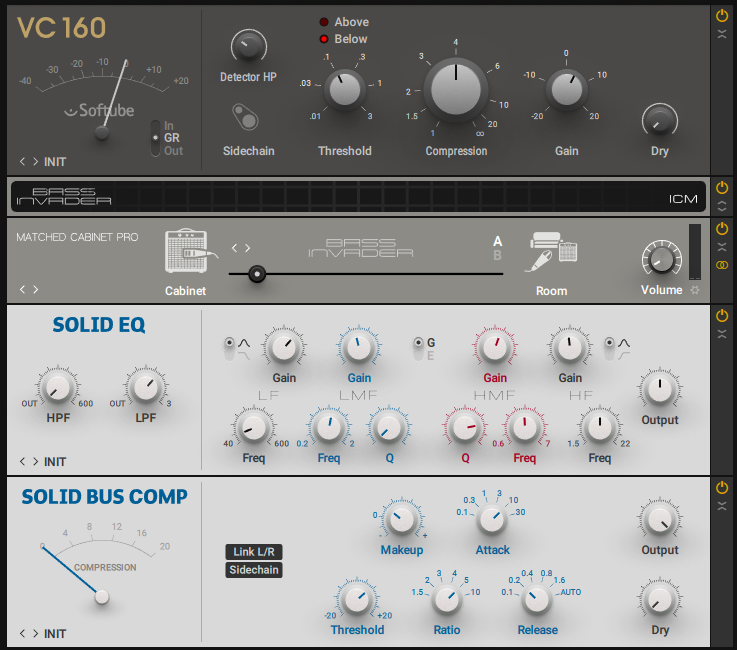Open VC 160 INIT preset menu
Image resolution: width=737 pixels, height=650 pixels.
tap(55, 162)
